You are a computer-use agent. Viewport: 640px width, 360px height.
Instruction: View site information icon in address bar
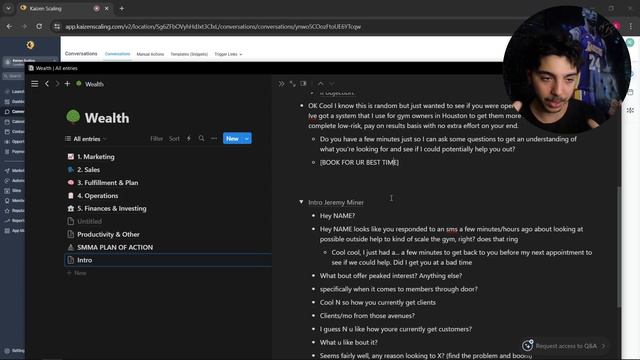point(57,27)
